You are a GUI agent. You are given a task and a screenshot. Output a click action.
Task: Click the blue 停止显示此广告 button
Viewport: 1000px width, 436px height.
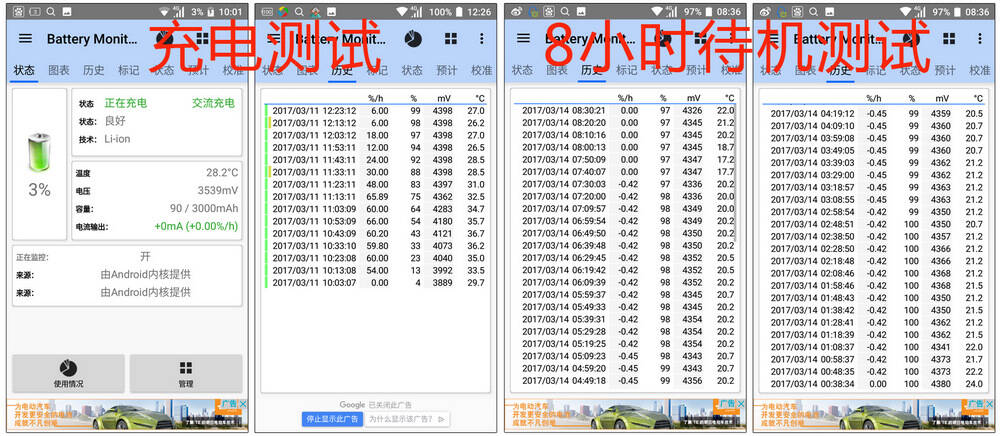(330, 419)
